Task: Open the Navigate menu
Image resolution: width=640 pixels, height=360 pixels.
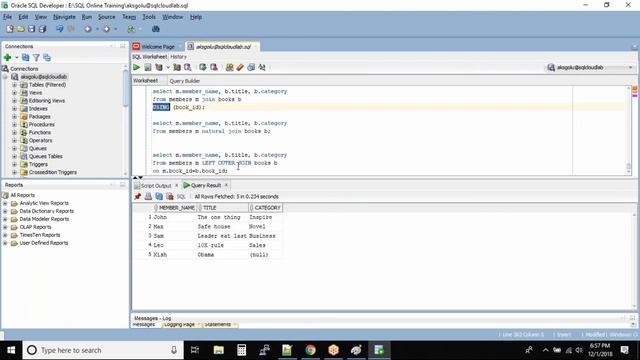Action: (64, 17)
